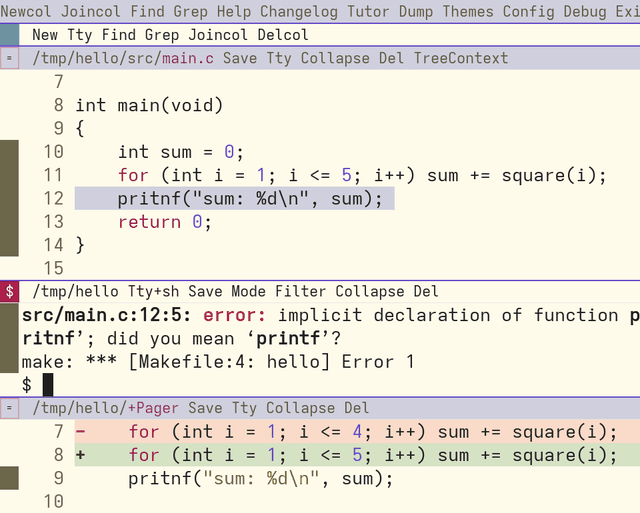
Task: Click Save in the main.c tag
Action: (240, 58)
